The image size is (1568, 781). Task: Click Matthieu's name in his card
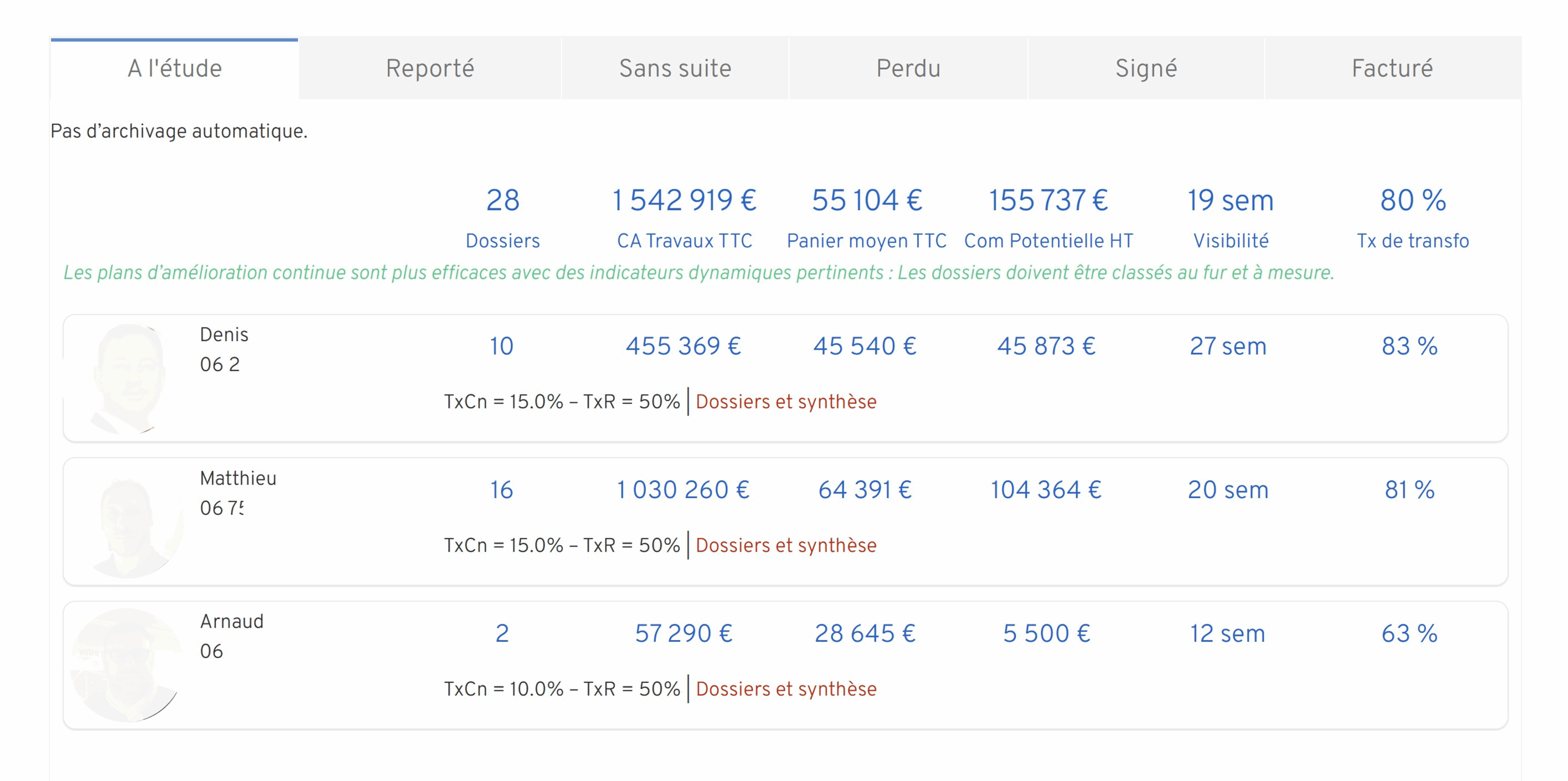[238, 478]
